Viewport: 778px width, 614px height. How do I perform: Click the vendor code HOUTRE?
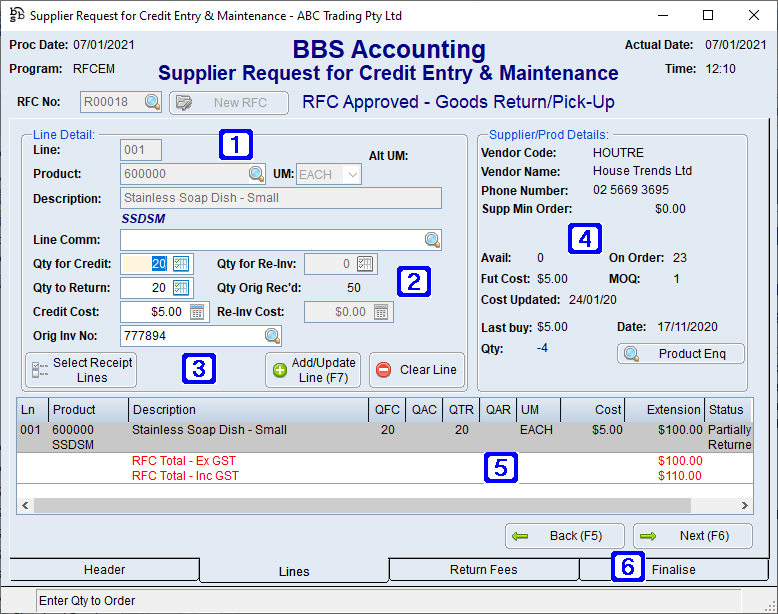[x=618, y=152]
